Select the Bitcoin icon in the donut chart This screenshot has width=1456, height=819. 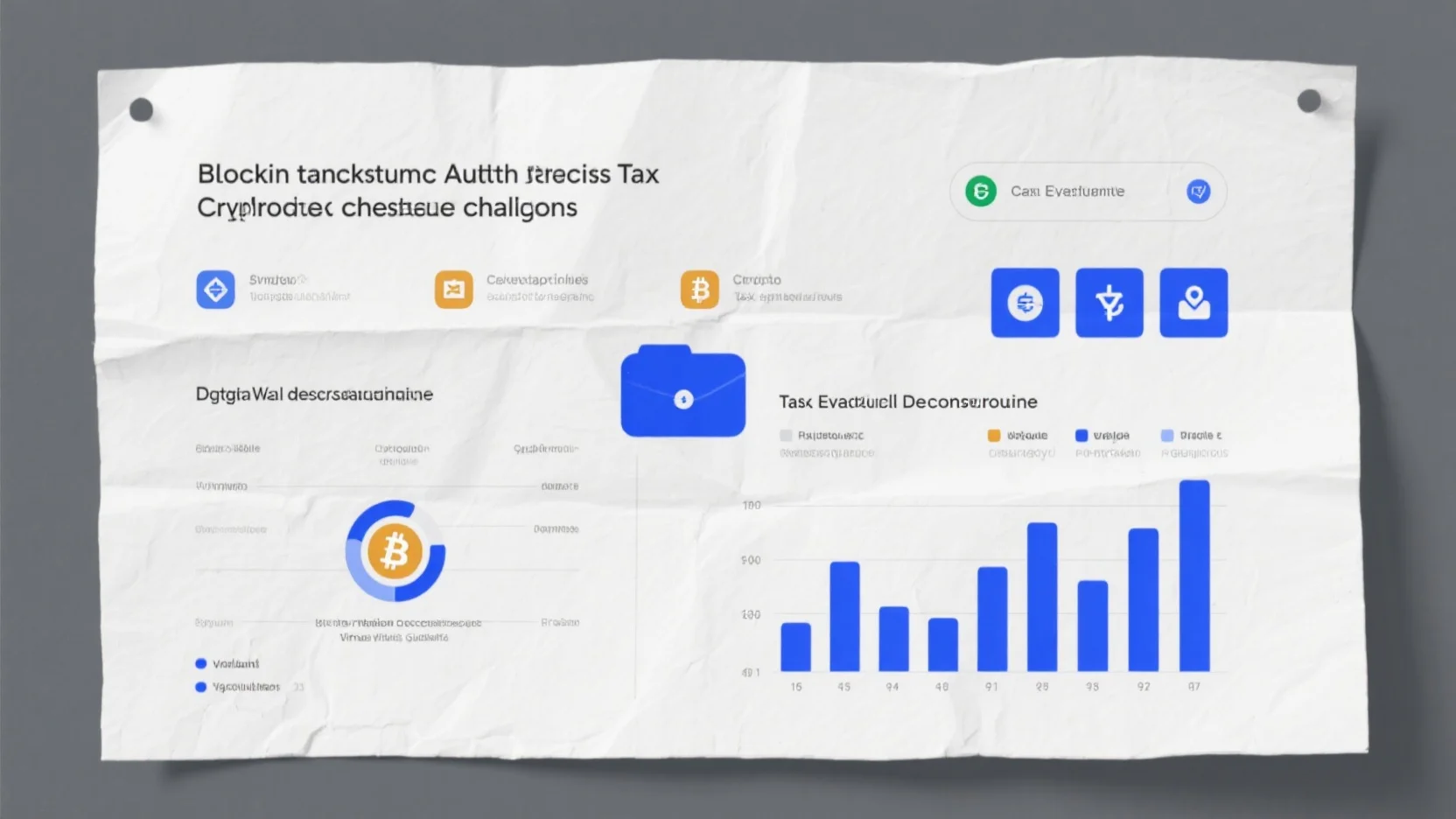coord(395,553)
